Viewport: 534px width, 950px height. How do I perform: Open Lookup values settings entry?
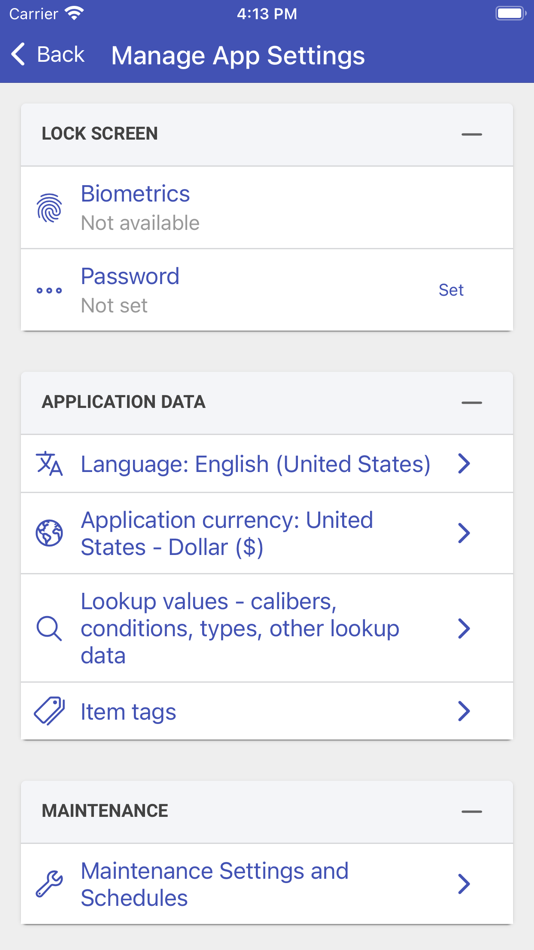click(267, 628)
